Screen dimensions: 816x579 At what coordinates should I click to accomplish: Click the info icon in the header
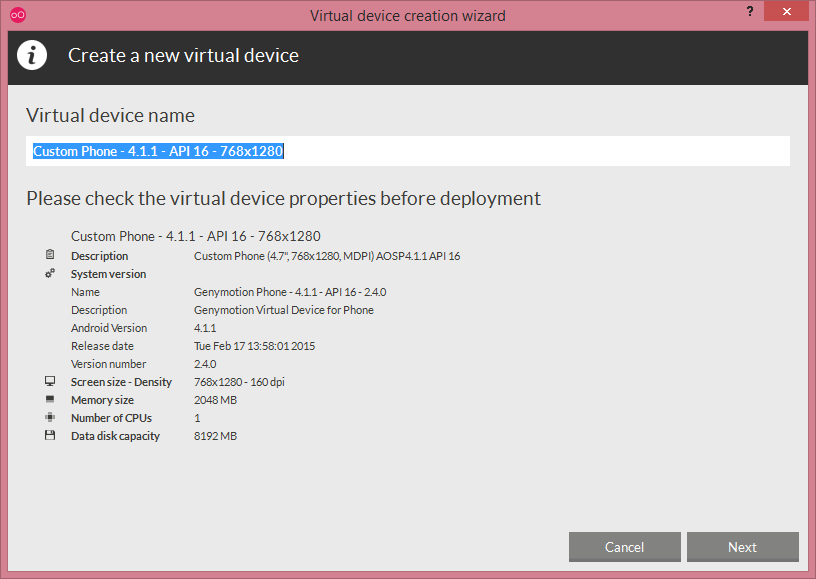click(x=32, y=55)
